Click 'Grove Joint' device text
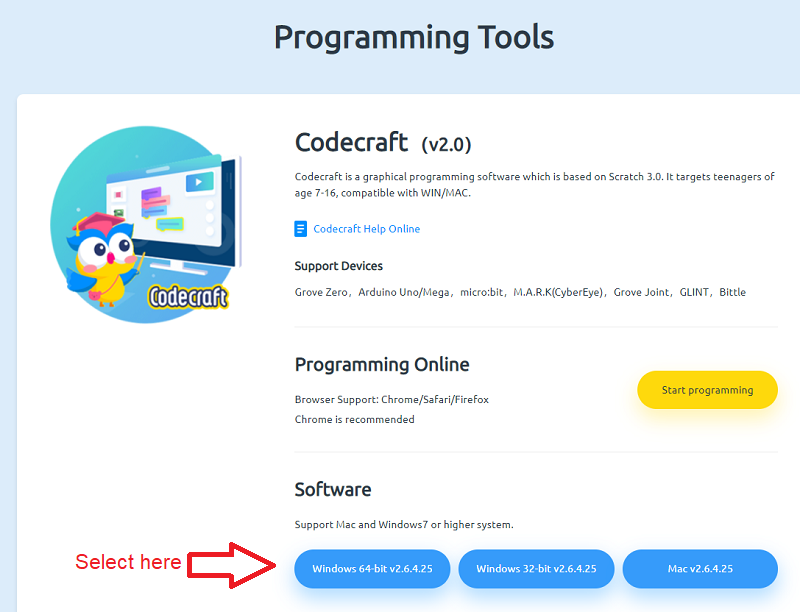Screen dimensions: 800x612 pyautogui.click(x=641, y=292)
